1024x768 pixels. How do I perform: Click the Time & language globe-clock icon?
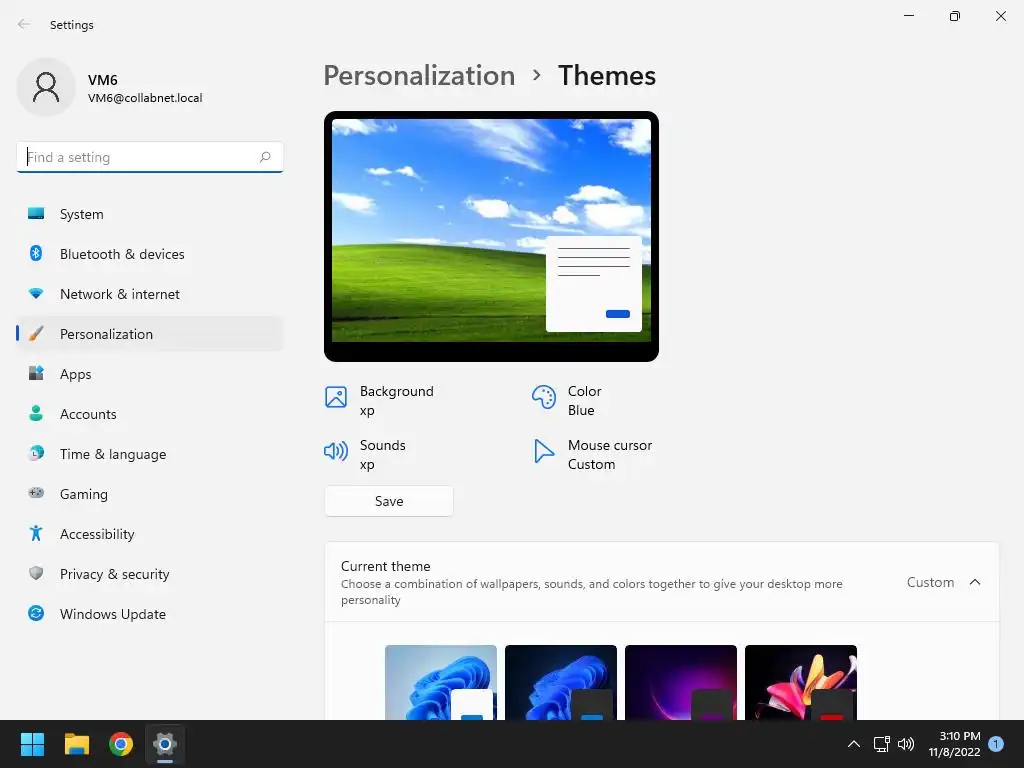point(36,453)
